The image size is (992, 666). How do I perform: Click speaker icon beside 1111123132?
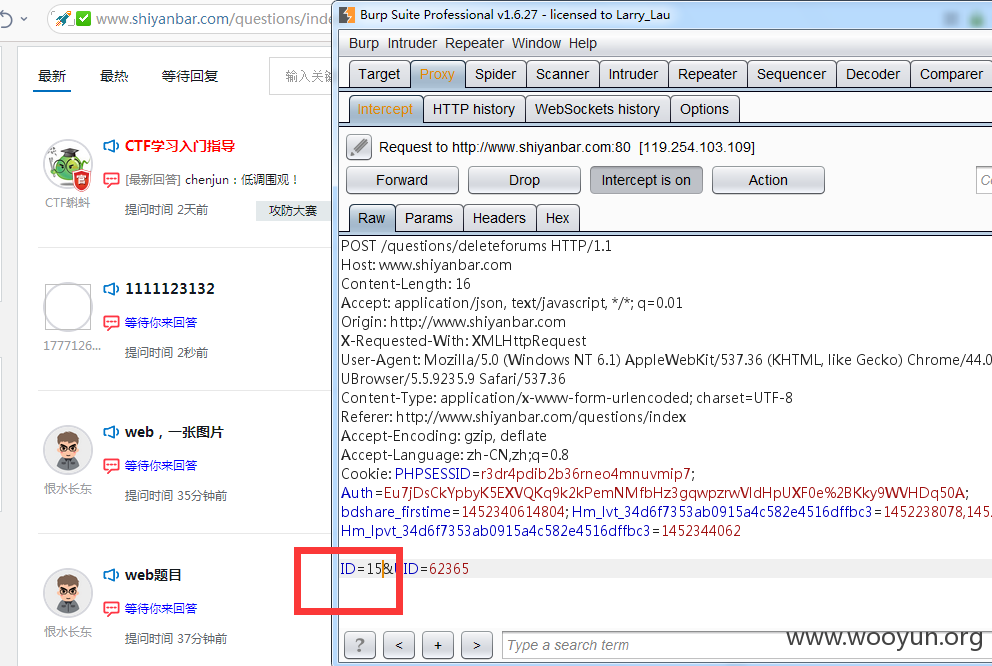tap(111, 289)
